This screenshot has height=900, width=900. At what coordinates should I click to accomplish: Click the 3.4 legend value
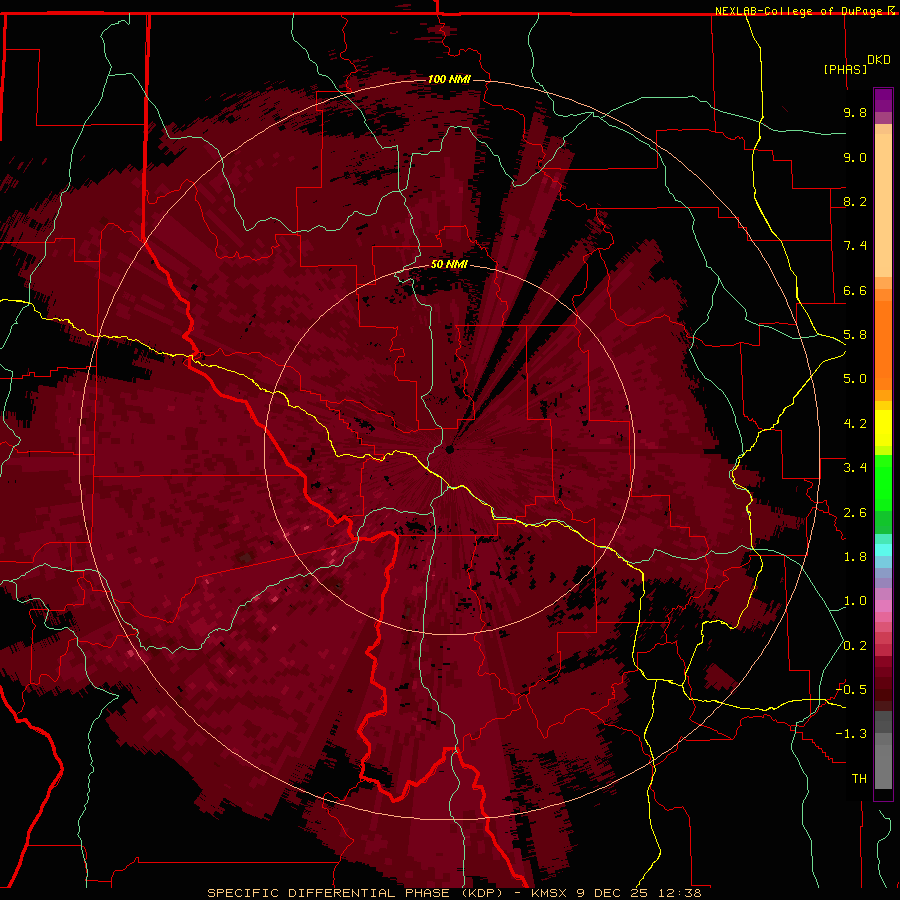pyautogui.click(x=855, y=468)
